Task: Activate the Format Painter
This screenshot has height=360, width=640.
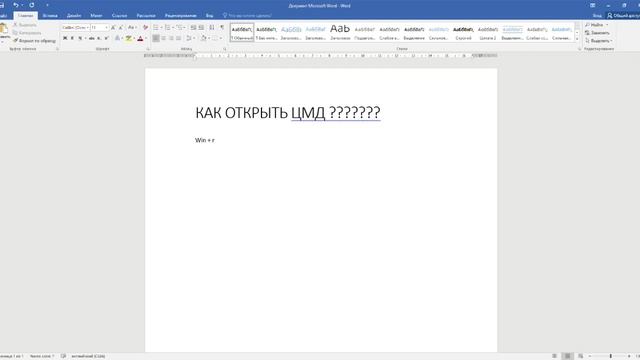Action: pyautogui.click(x=34, y=41)
